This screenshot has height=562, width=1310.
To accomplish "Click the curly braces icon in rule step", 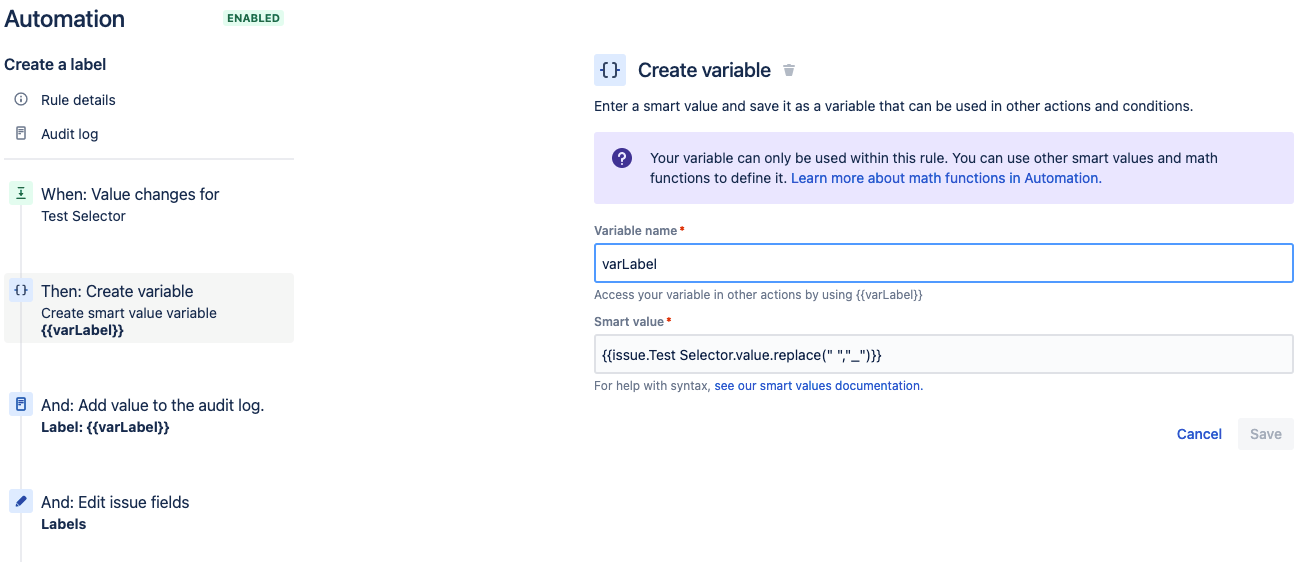I will [21, 290].
